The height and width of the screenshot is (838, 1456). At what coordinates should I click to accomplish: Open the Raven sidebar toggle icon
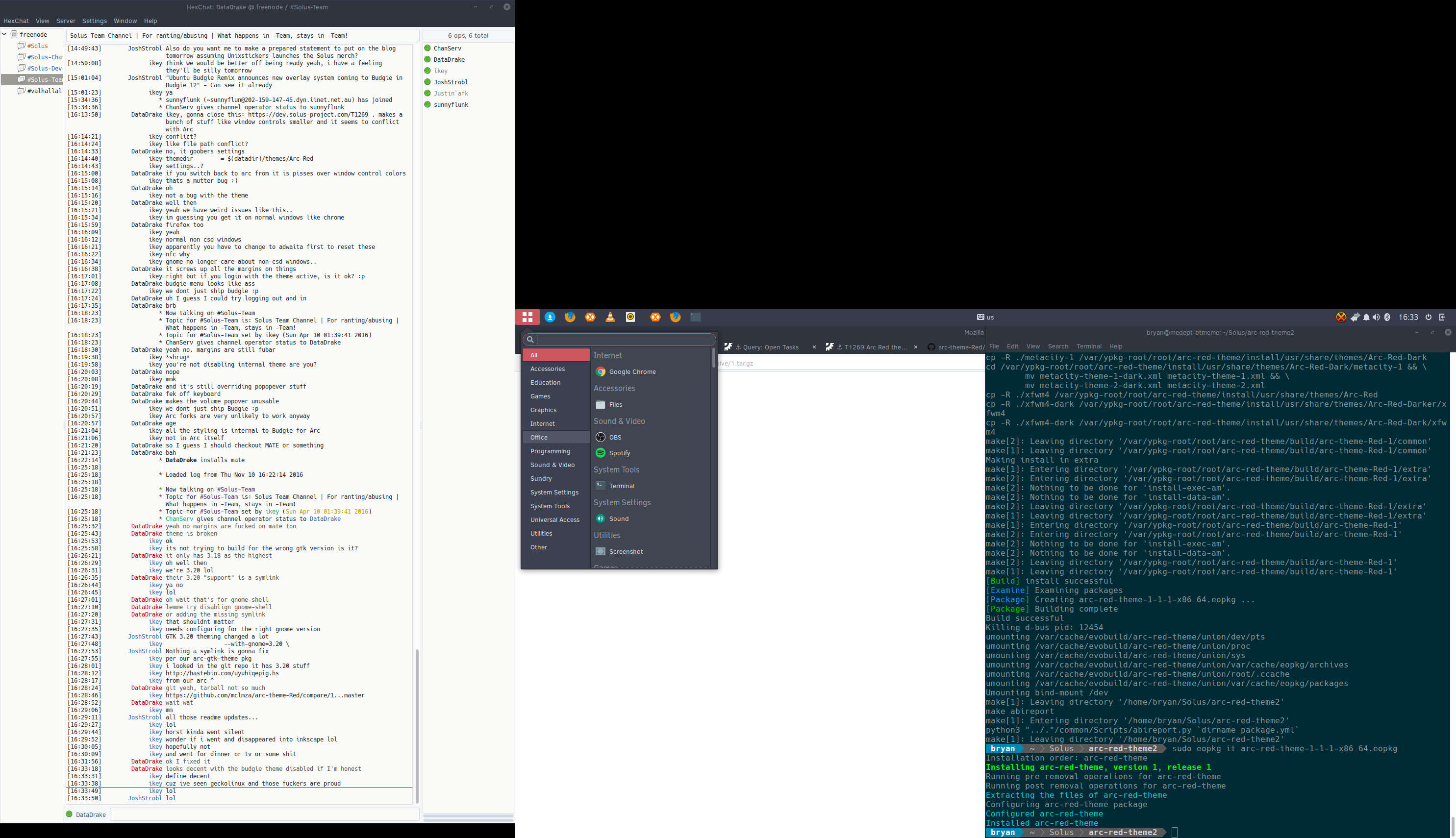coord(1442,317)
